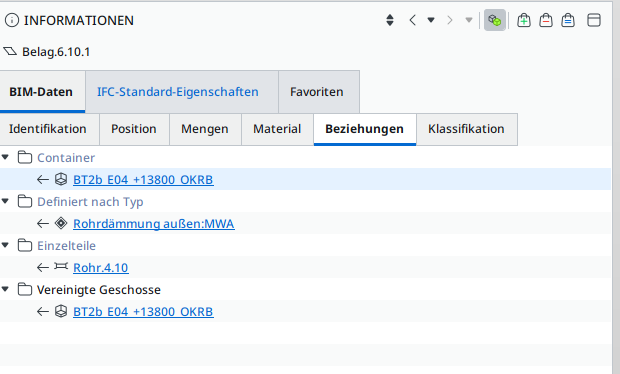Screen dimensions: 620x374
Task: Select the Klassifikation sub-tab
Action: [466, 129]
